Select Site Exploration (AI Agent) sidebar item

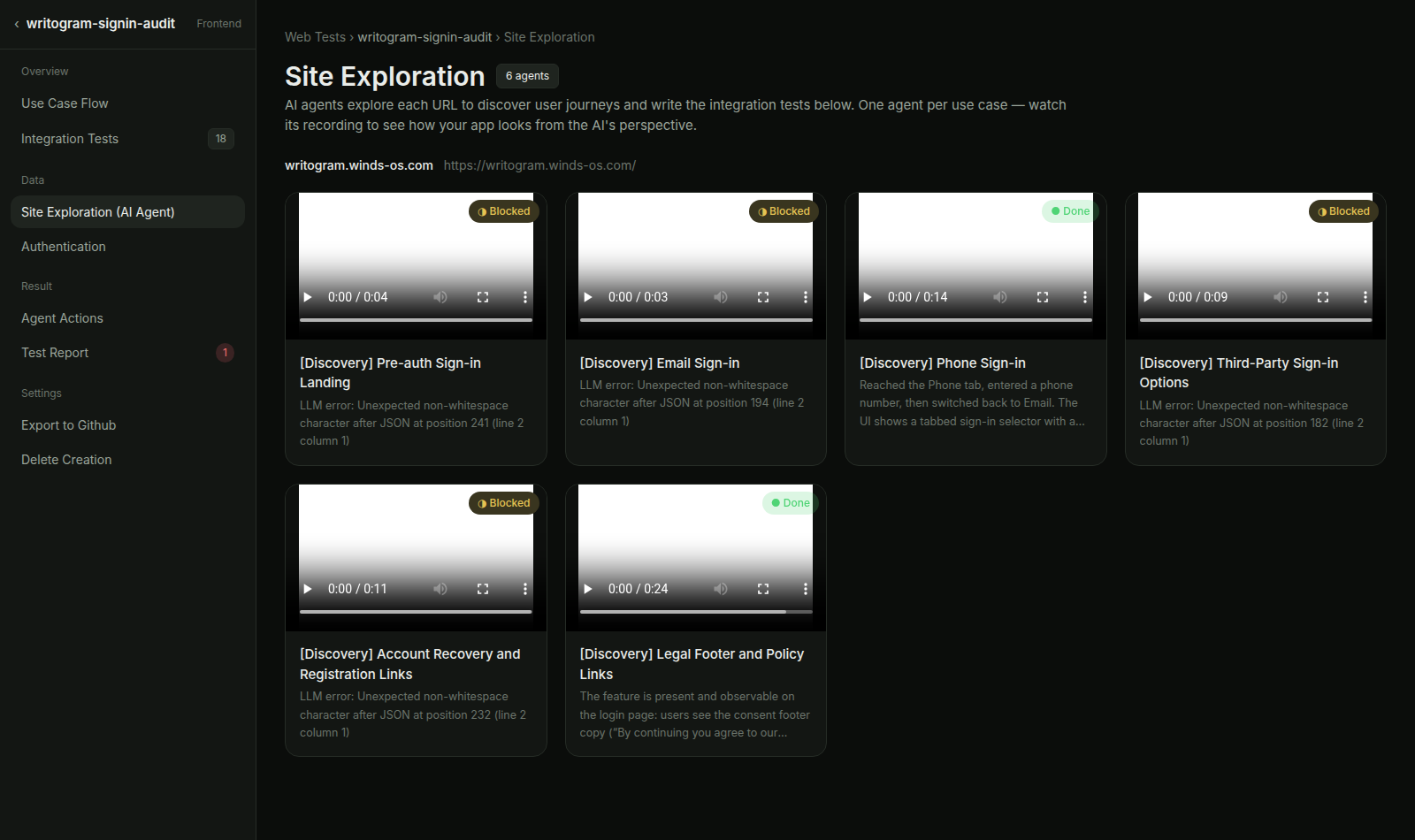point(127,212)
